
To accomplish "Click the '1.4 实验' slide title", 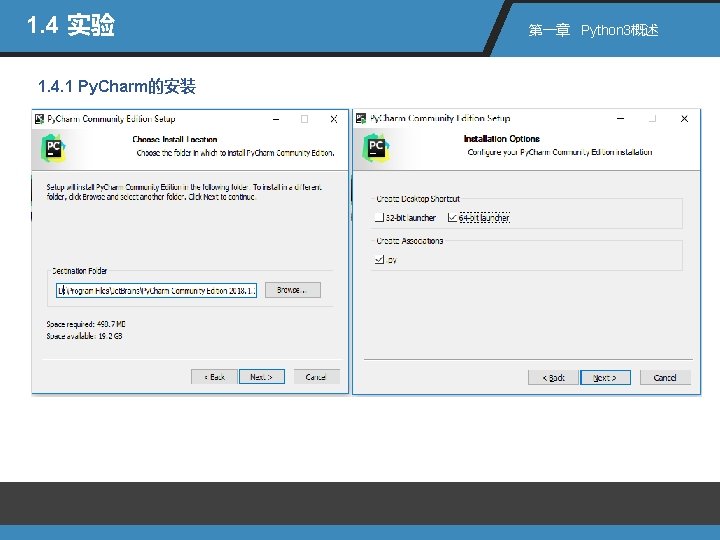I will point(71,25).
